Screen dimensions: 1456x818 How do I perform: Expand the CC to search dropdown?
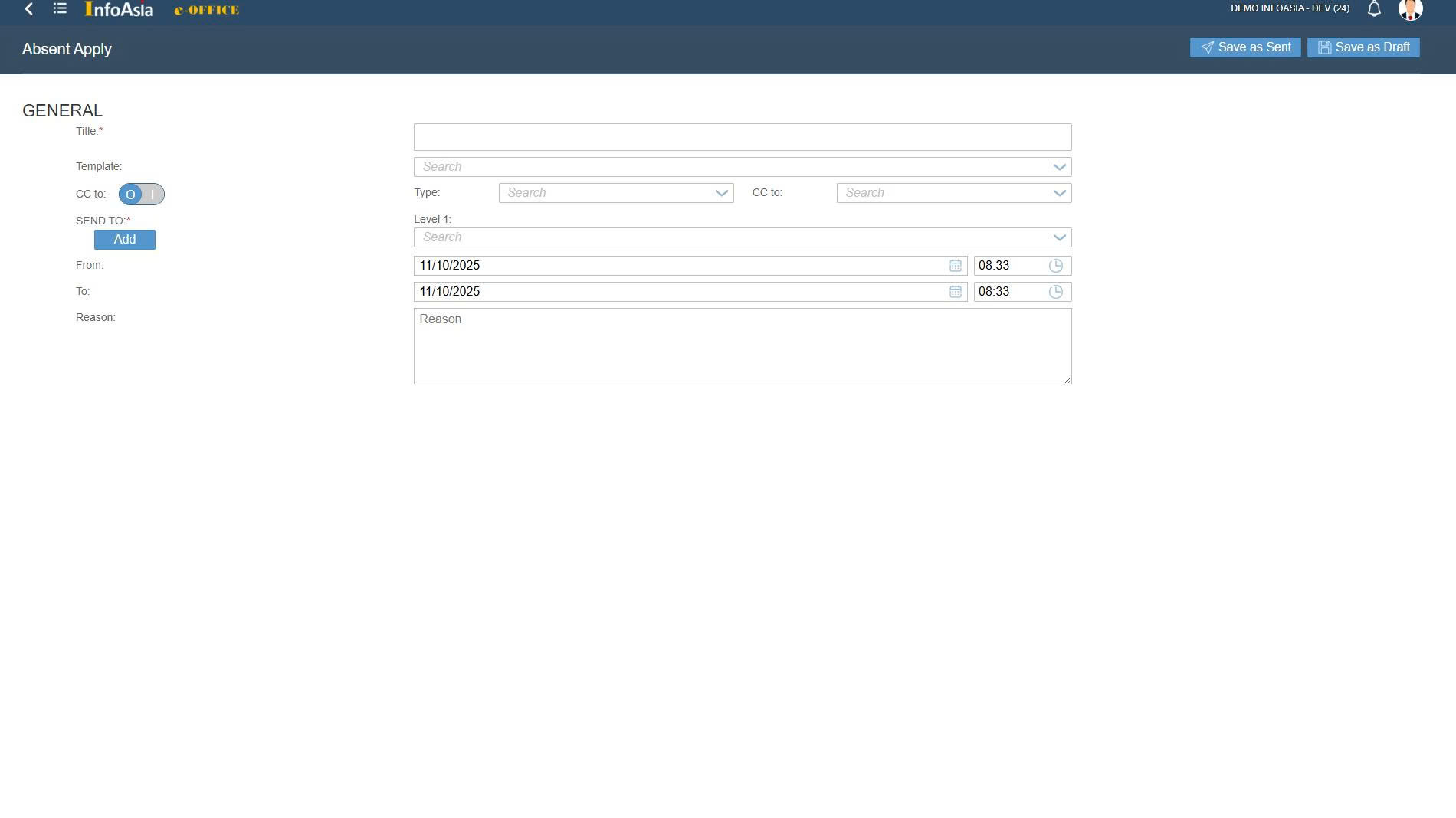coord(1059,193)
